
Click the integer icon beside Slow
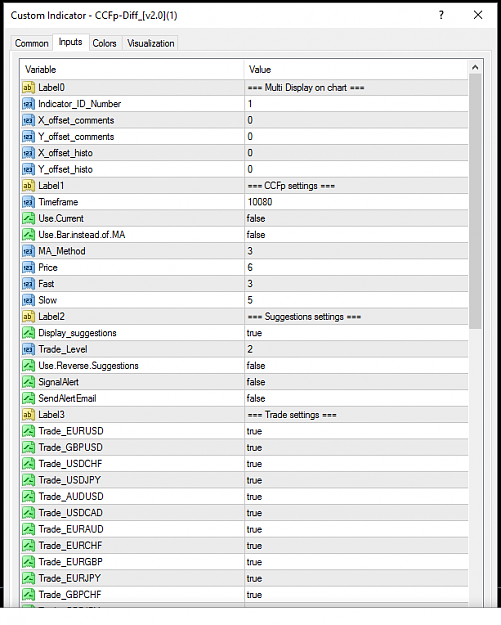point(28,300)
